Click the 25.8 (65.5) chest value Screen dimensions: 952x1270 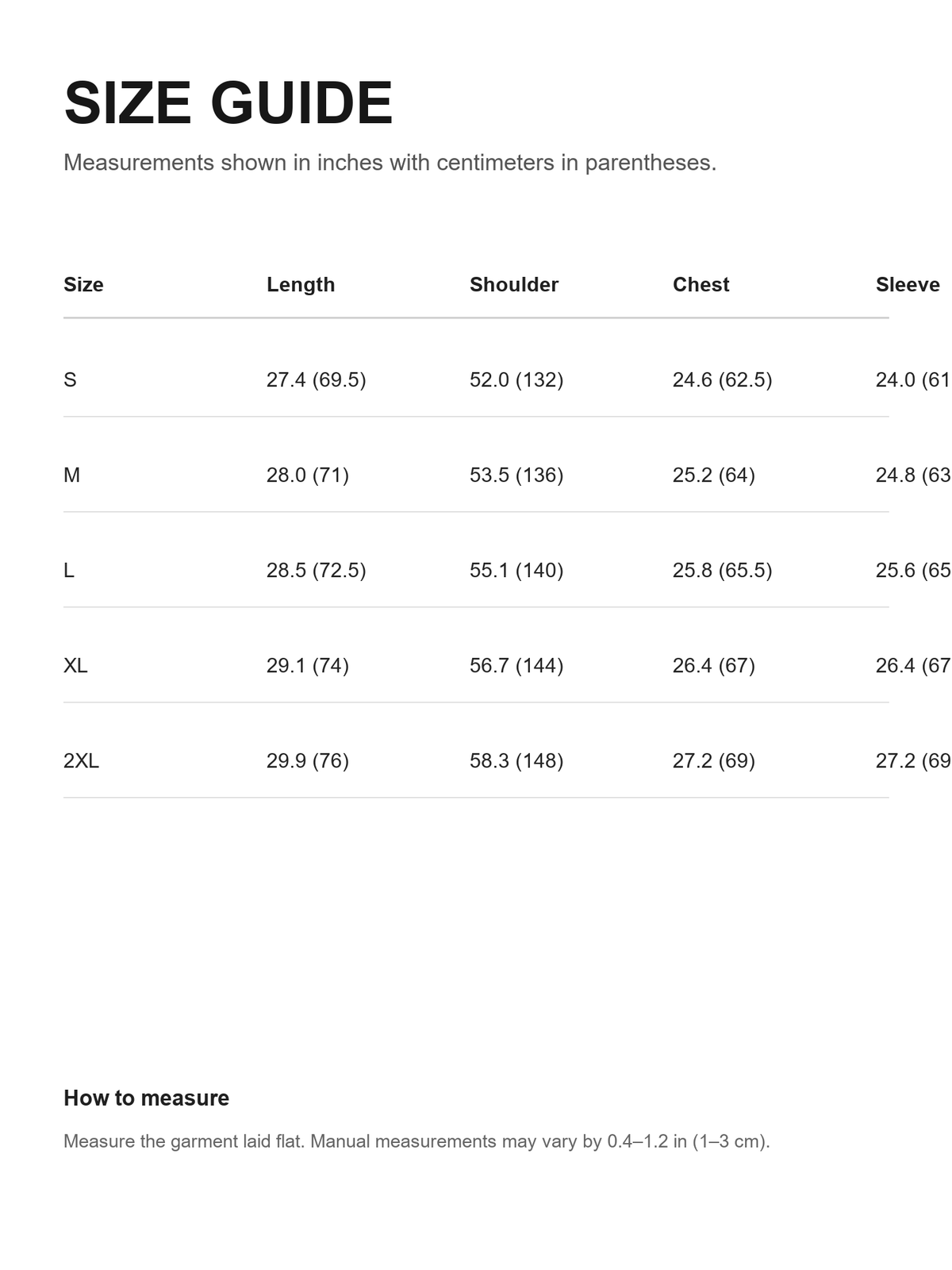723,570
